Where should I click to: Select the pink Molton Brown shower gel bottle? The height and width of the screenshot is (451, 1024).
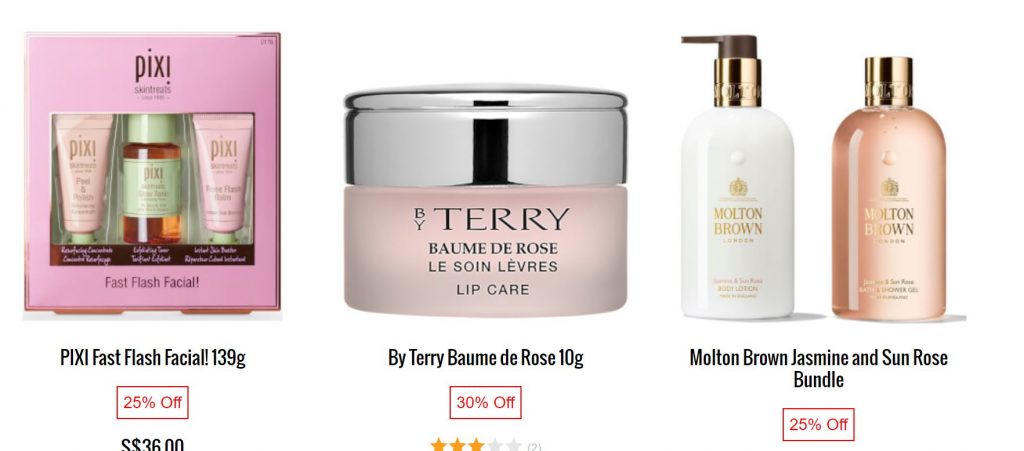[x=888, y=189]
